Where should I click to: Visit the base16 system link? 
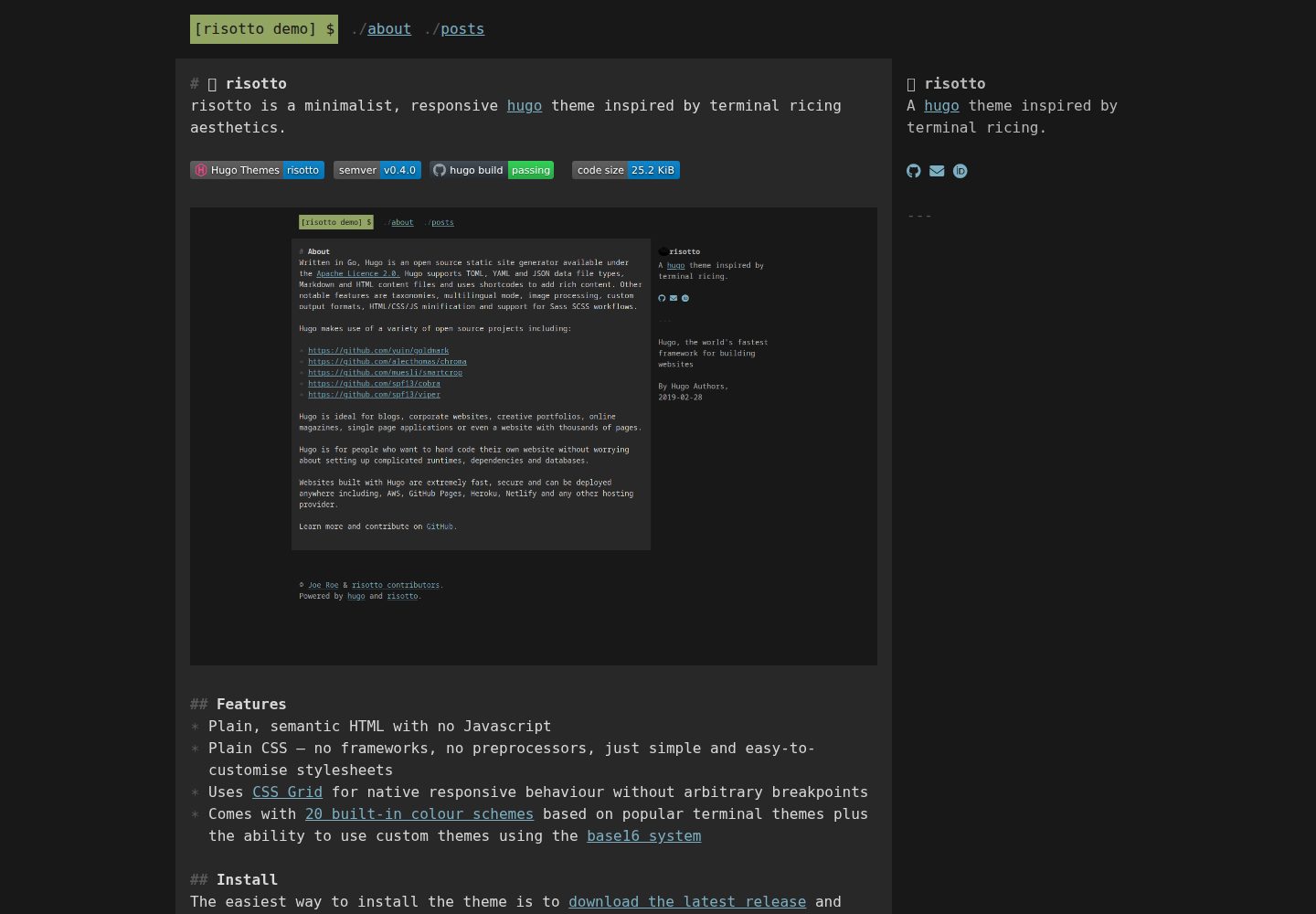point(644,835)
